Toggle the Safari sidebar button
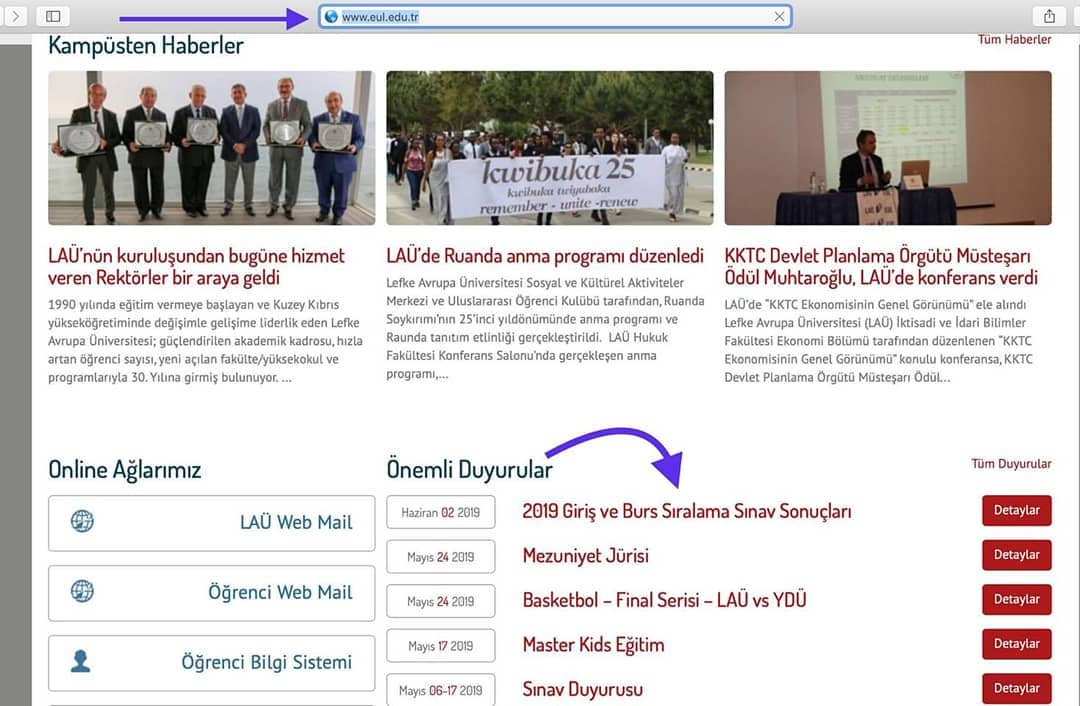 53,16
